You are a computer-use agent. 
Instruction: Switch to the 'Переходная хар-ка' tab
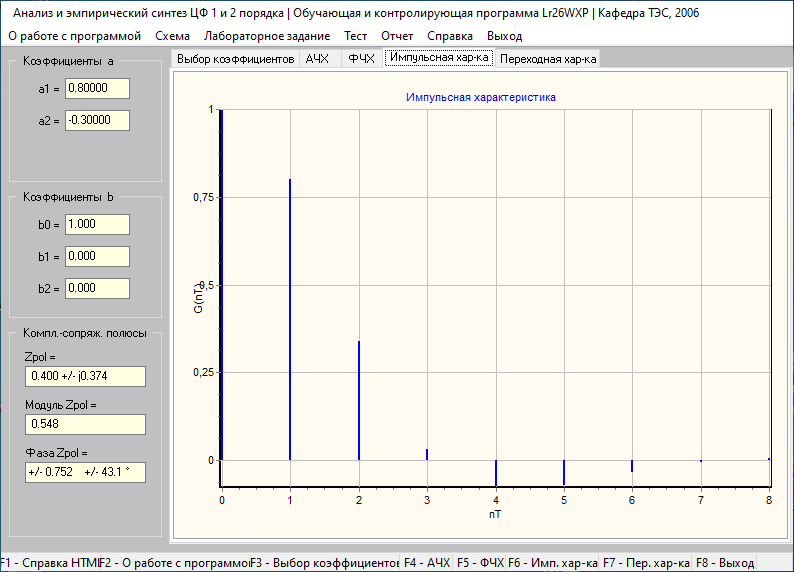(548, 59)
